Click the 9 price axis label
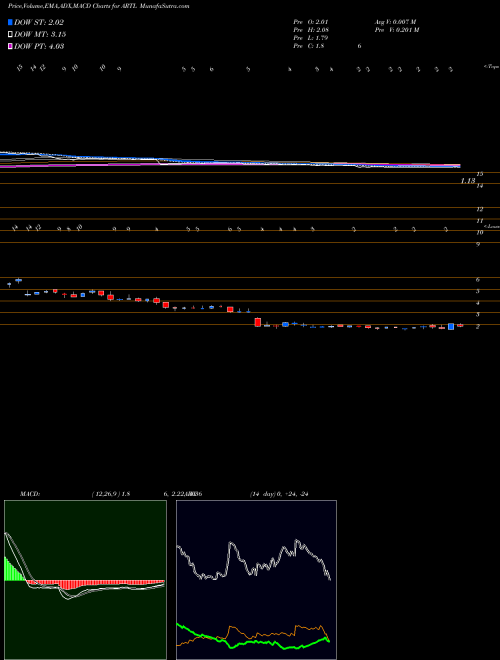This screenshot has width=500, height=660. 478,244
